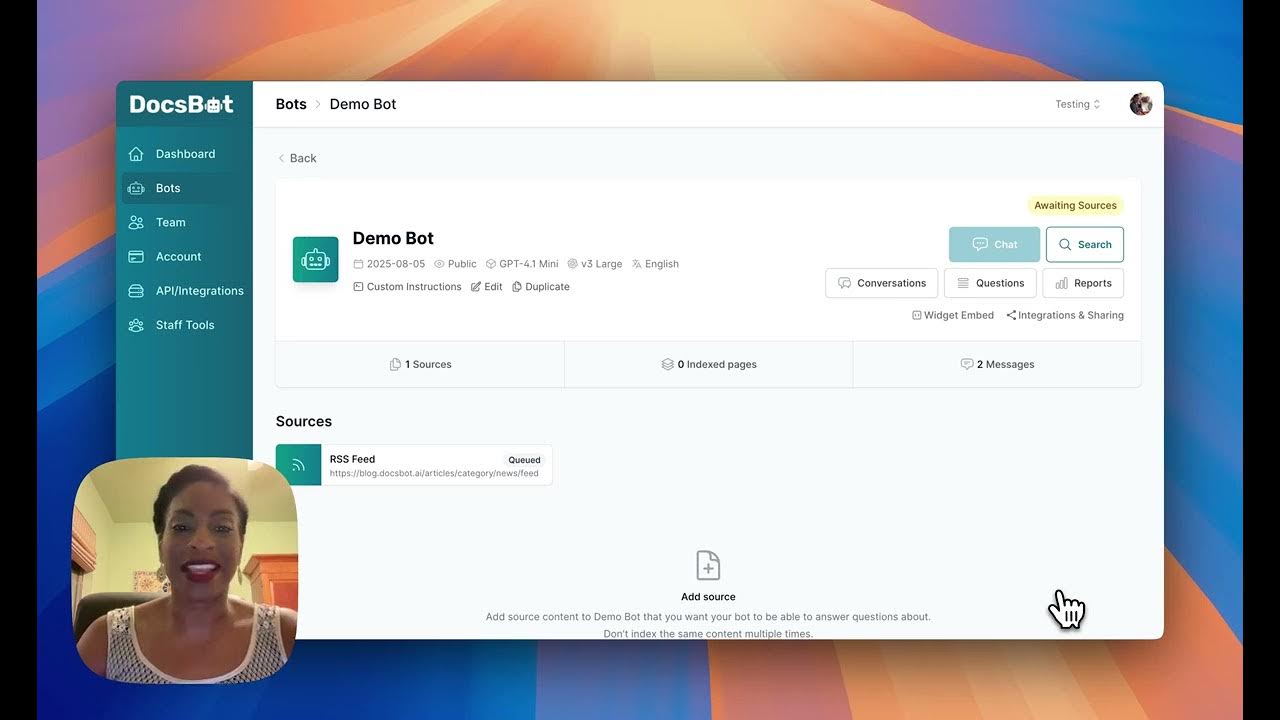Click the API/Integrations stack icon
This screenshot has height=720, width=1280.
click(x=136, y=290)
